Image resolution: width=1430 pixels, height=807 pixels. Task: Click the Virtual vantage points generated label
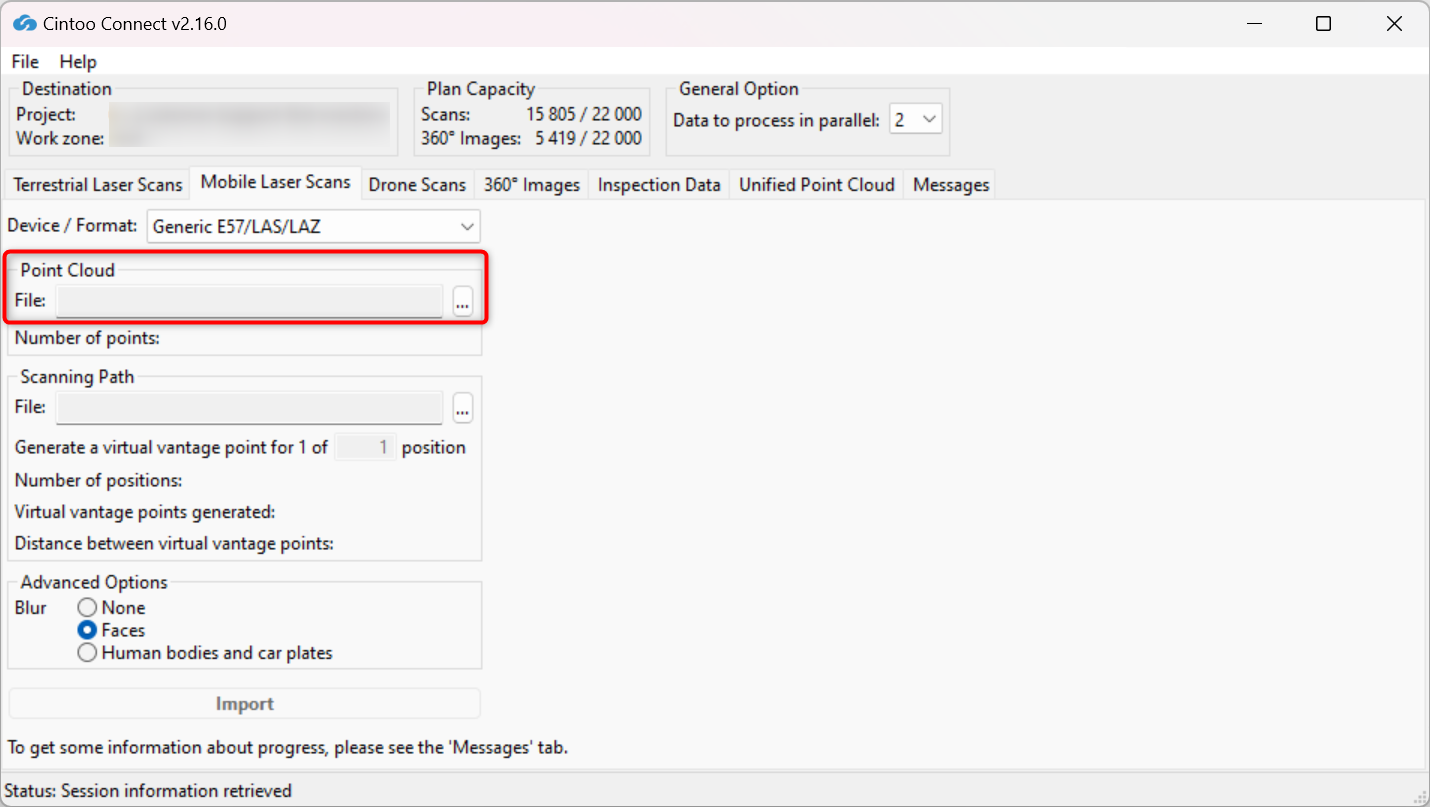(x=144, y=512)
